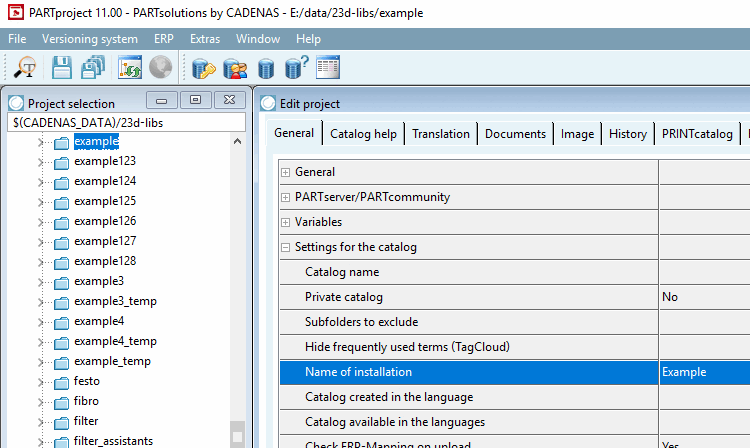Expand the General section
The width and height of the screenshot is (750, 448).
(286, 172)
